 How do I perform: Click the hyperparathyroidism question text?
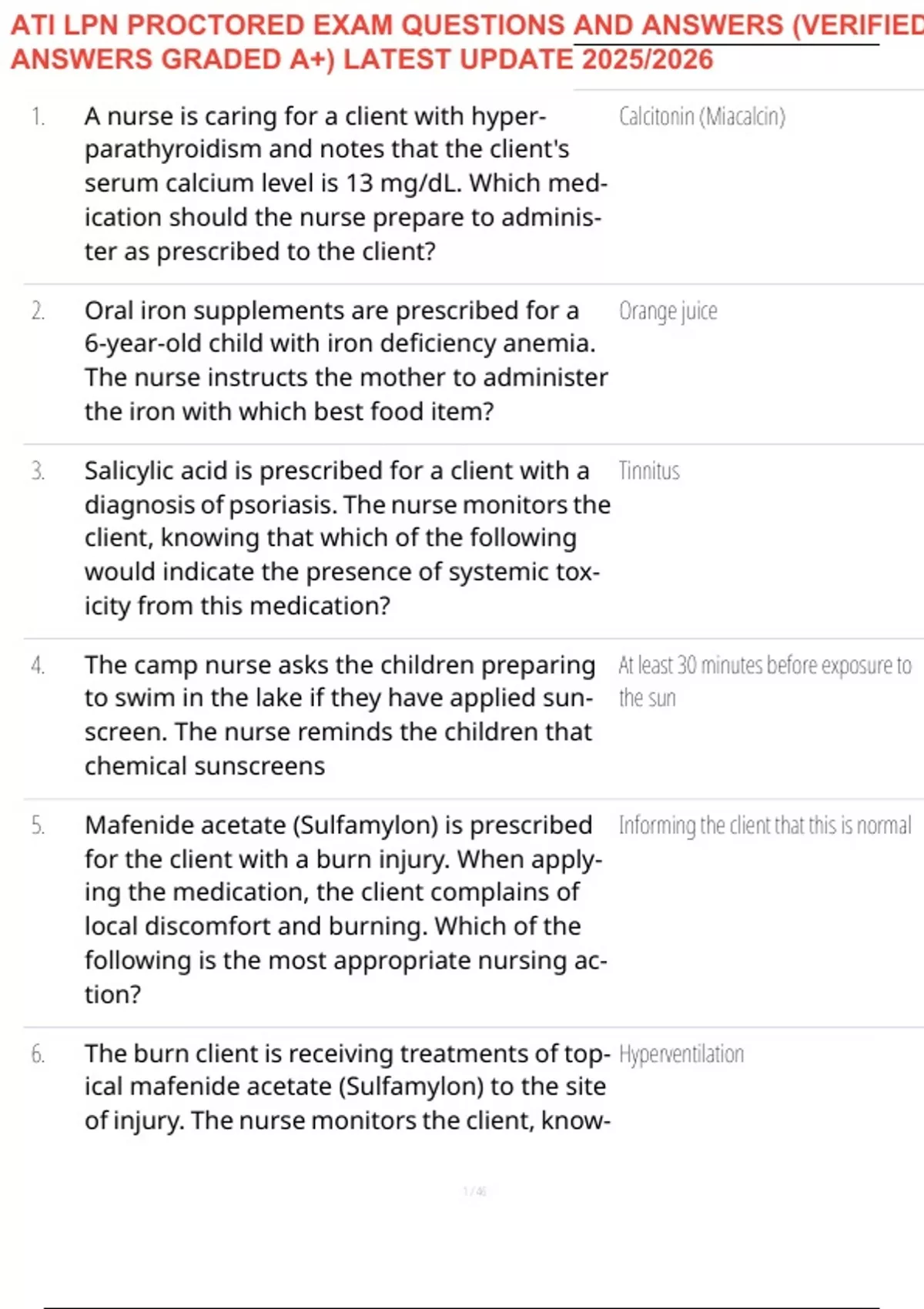click(346, 183)
